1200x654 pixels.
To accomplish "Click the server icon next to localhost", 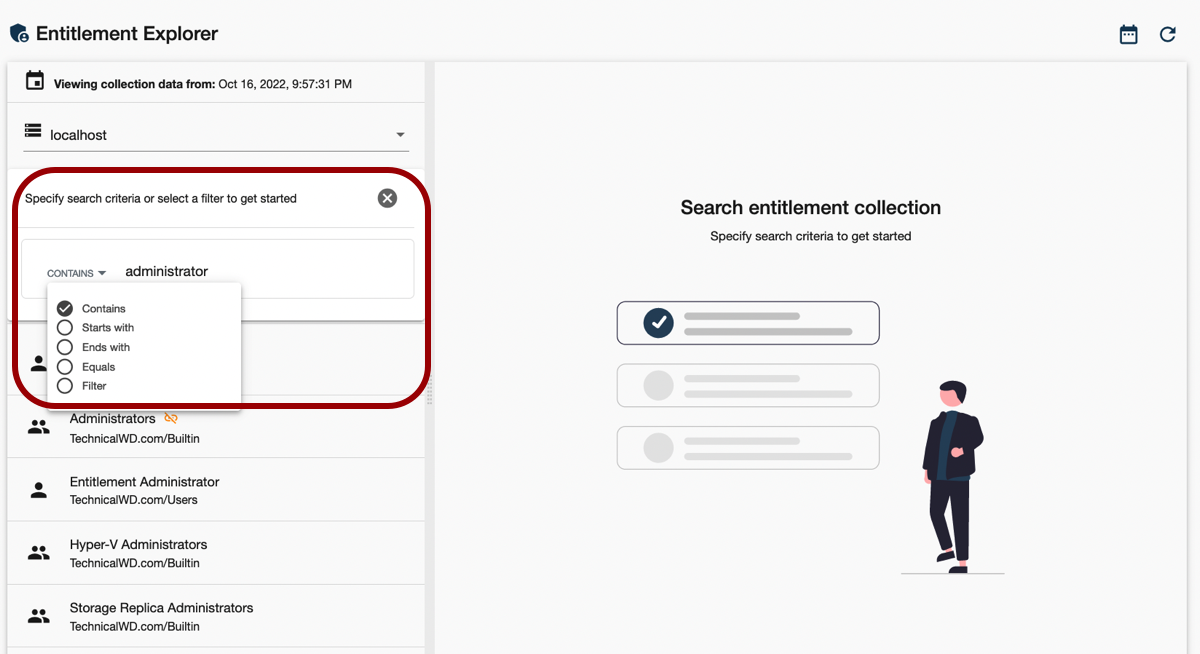I will click(33, 131).
